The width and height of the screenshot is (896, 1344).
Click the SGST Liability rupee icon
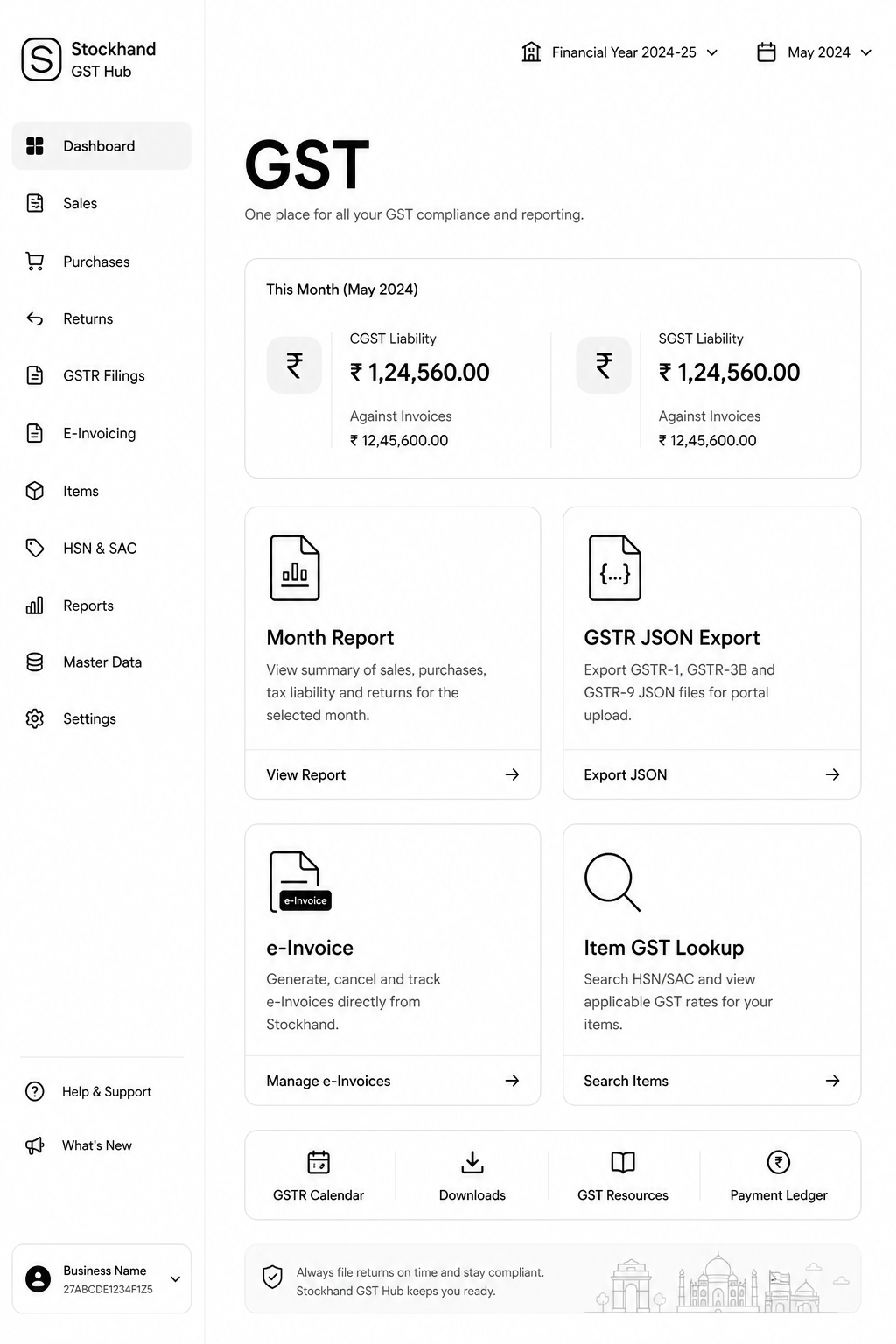[604, 365]
